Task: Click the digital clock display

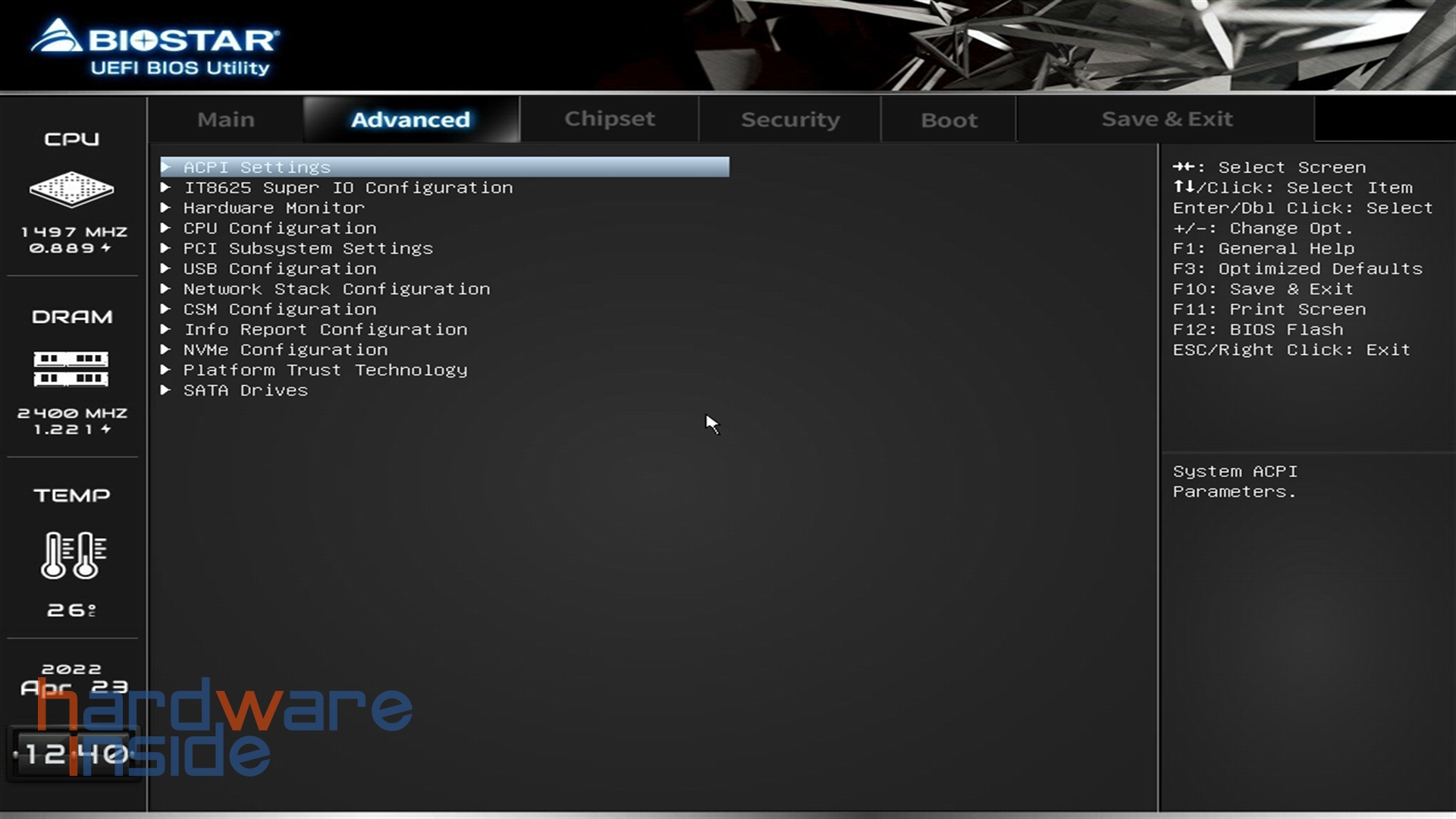Action: (x=74, y=753)
